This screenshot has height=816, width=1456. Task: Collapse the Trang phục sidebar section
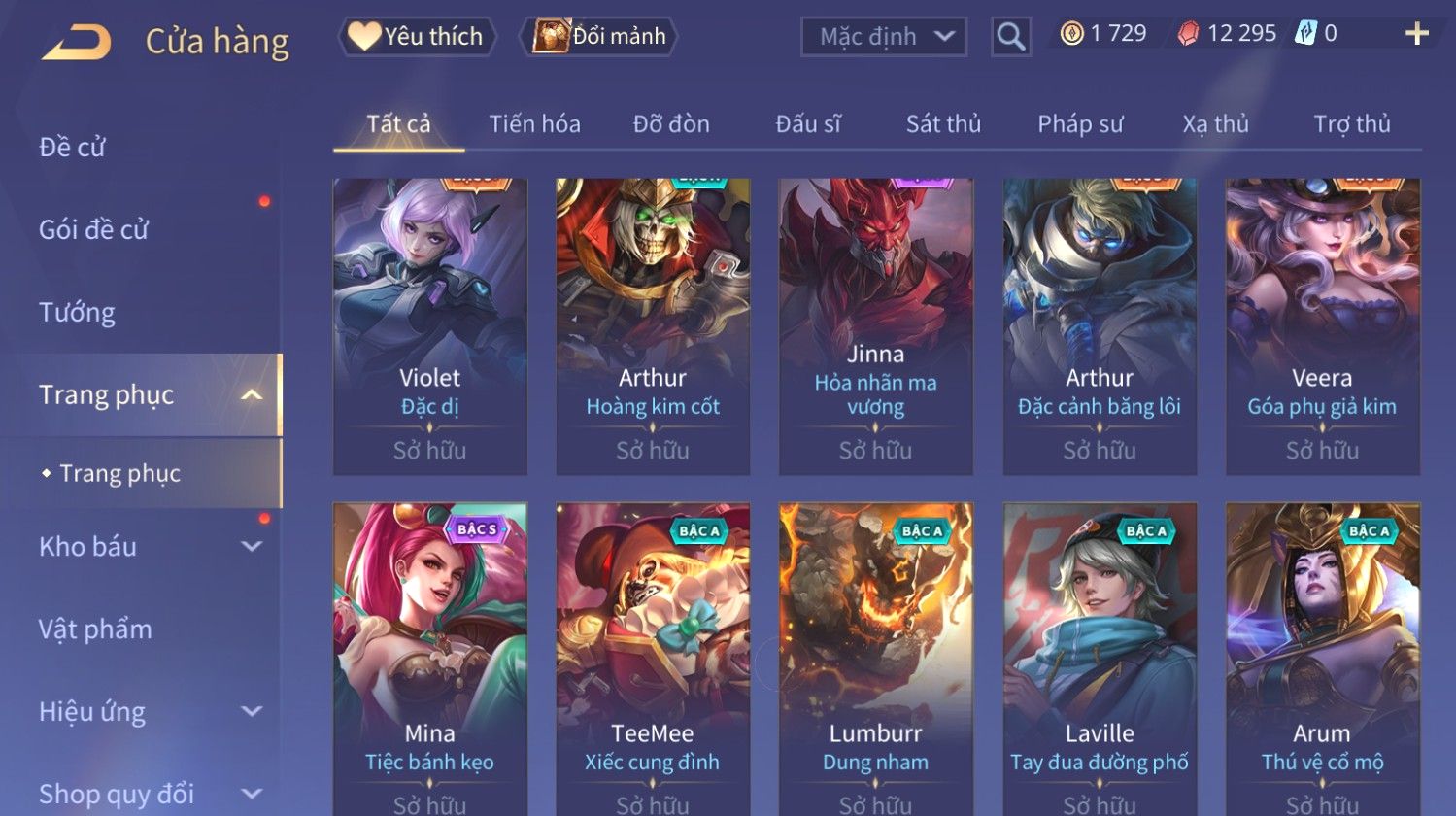[252, 394]
